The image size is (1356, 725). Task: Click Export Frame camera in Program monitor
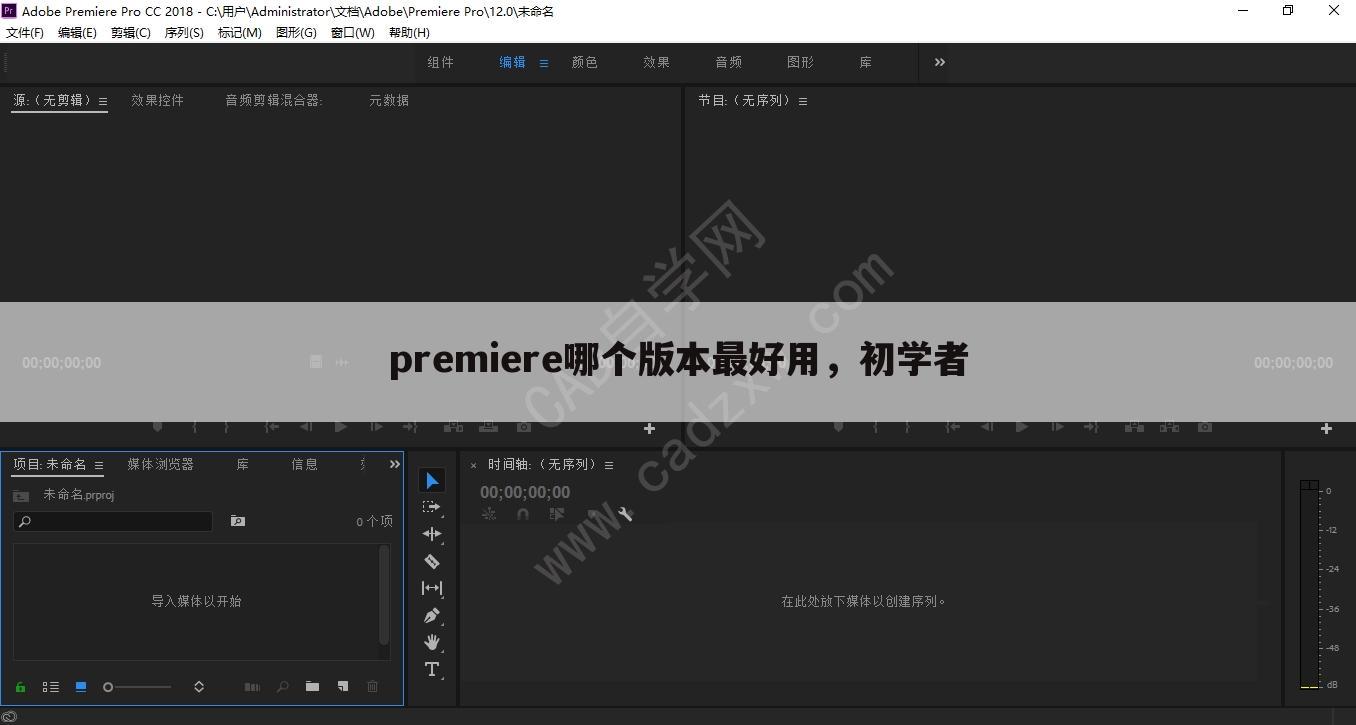(x=1205, y=426)
